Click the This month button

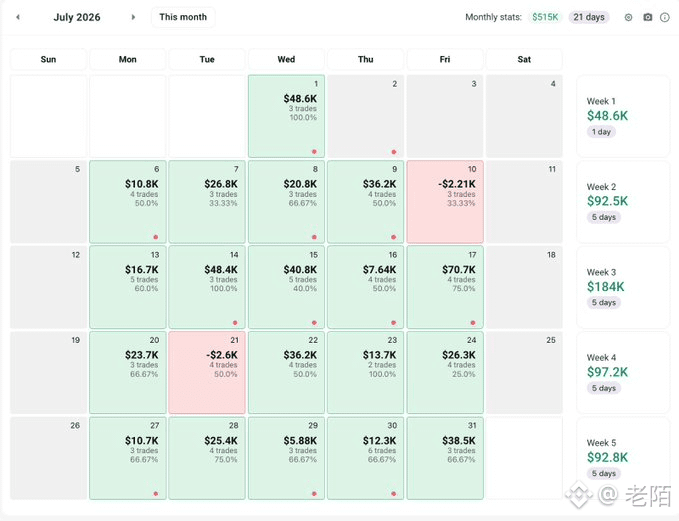[x=183, y=17]
